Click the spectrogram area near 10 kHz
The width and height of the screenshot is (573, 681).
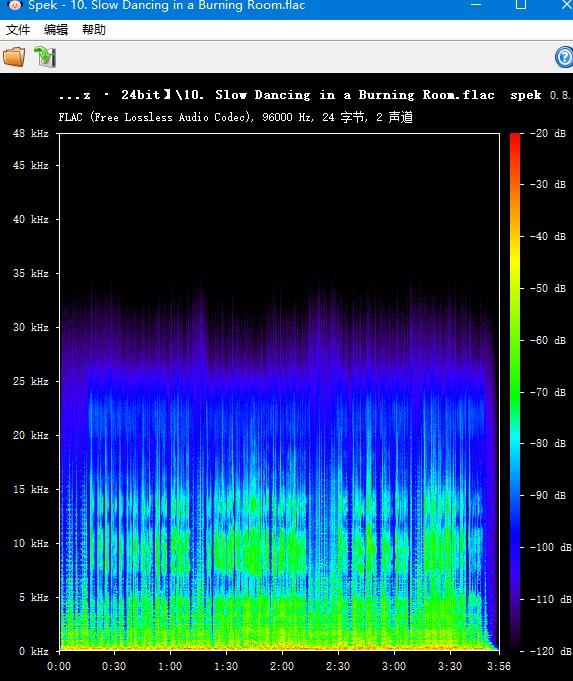pyautogui.click(x=279, y=543)
